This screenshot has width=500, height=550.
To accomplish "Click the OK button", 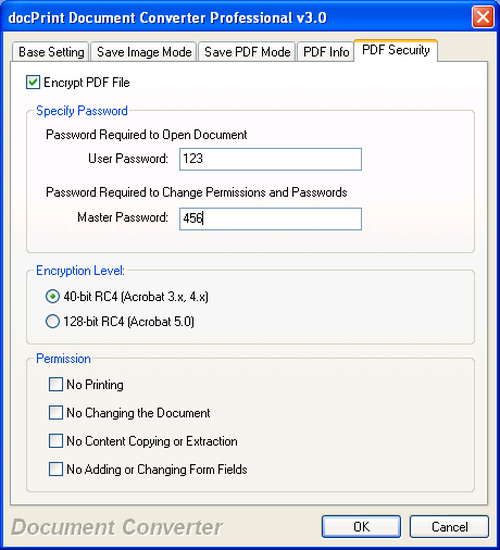I will pyautogui.click(x=361, y=526).
